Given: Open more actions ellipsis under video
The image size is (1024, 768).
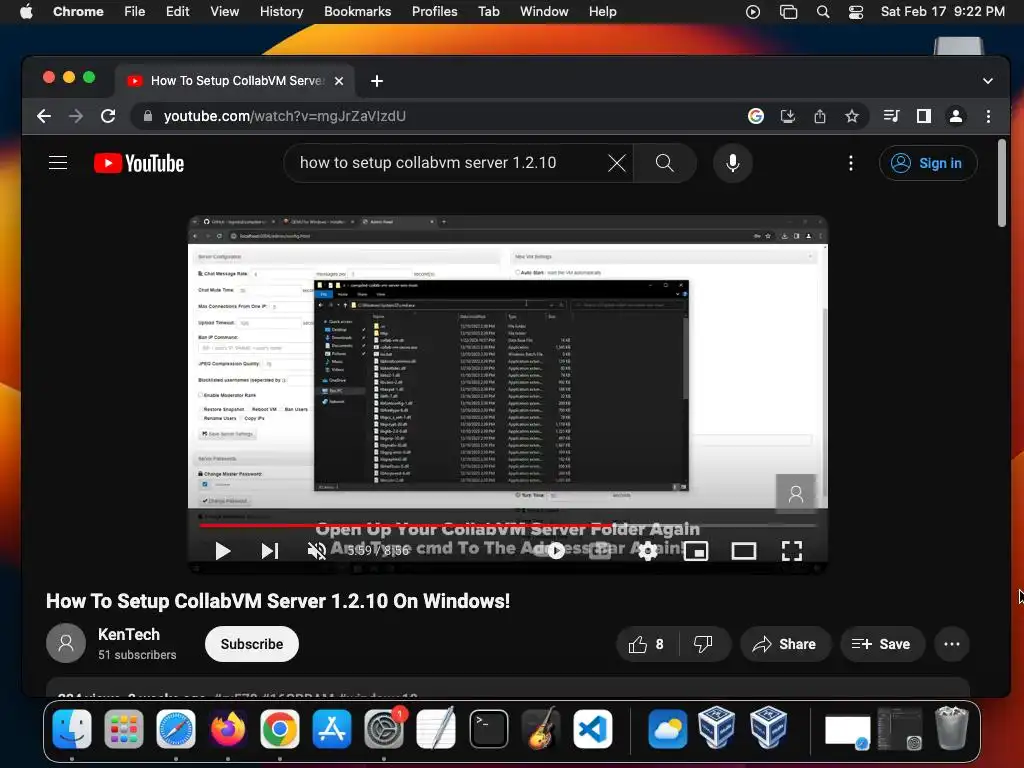Looking at the screenshot, I should click(x=952, y=645).
